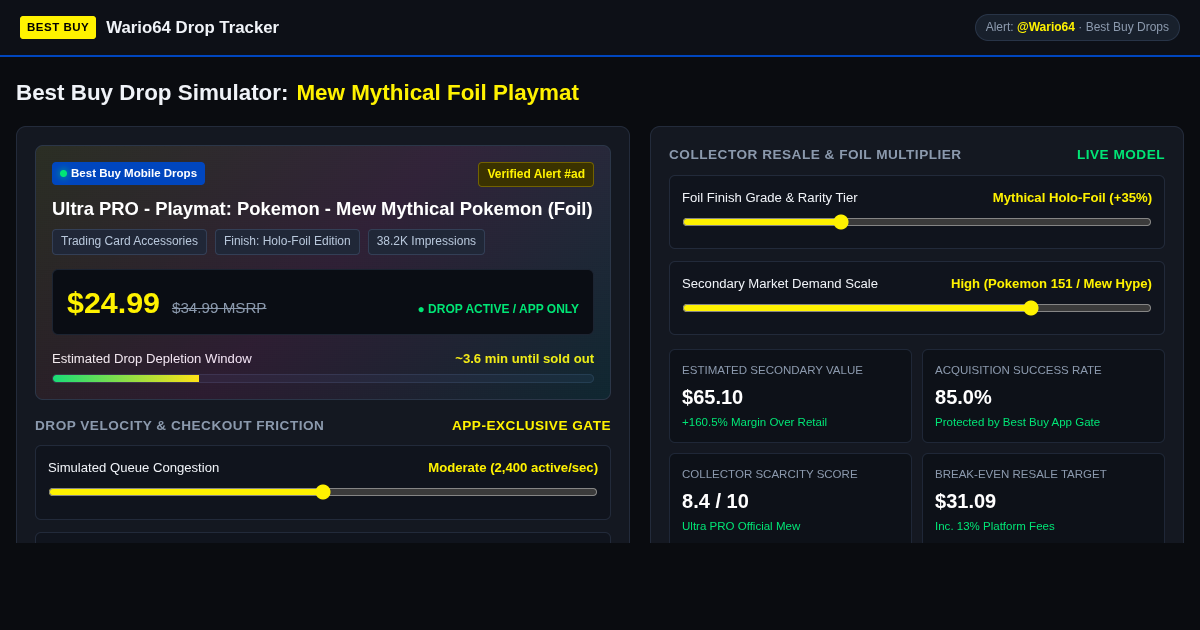Click the Estimated Secondary Value $65.10
Viewport: 1200px width, 630px height.
tap(712, 397)
